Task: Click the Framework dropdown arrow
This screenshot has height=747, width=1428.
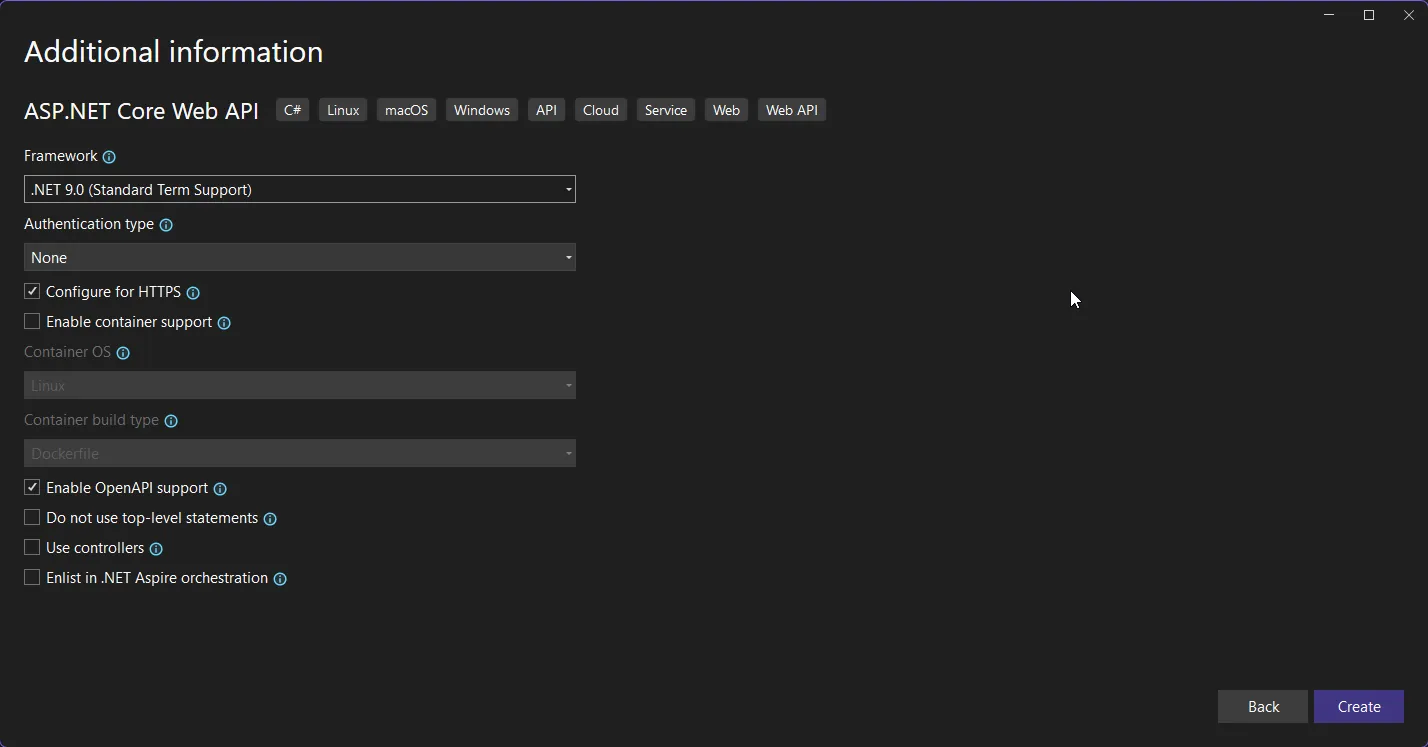Action: click(567, 189)
